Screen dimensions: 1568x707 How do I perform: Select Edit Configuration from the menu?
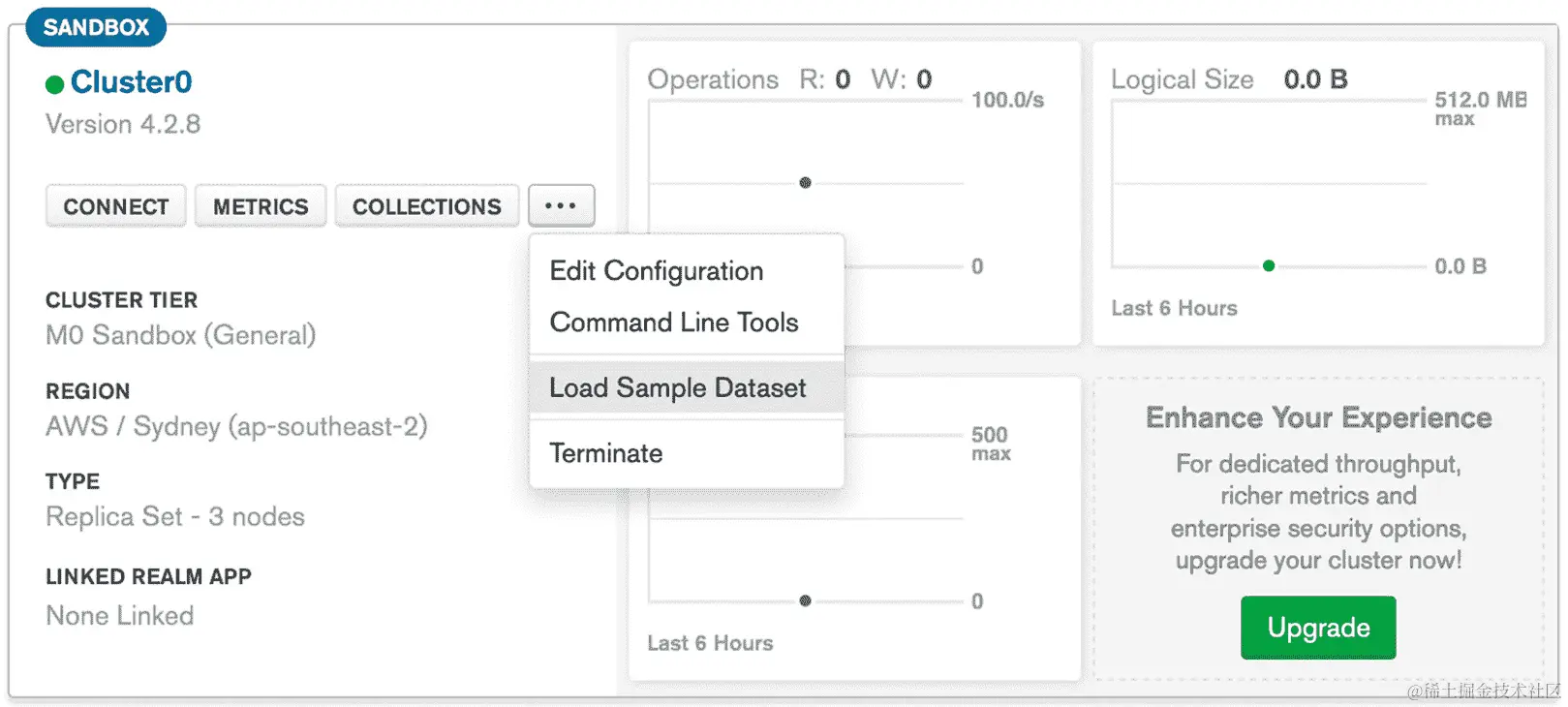coord(657,271)
